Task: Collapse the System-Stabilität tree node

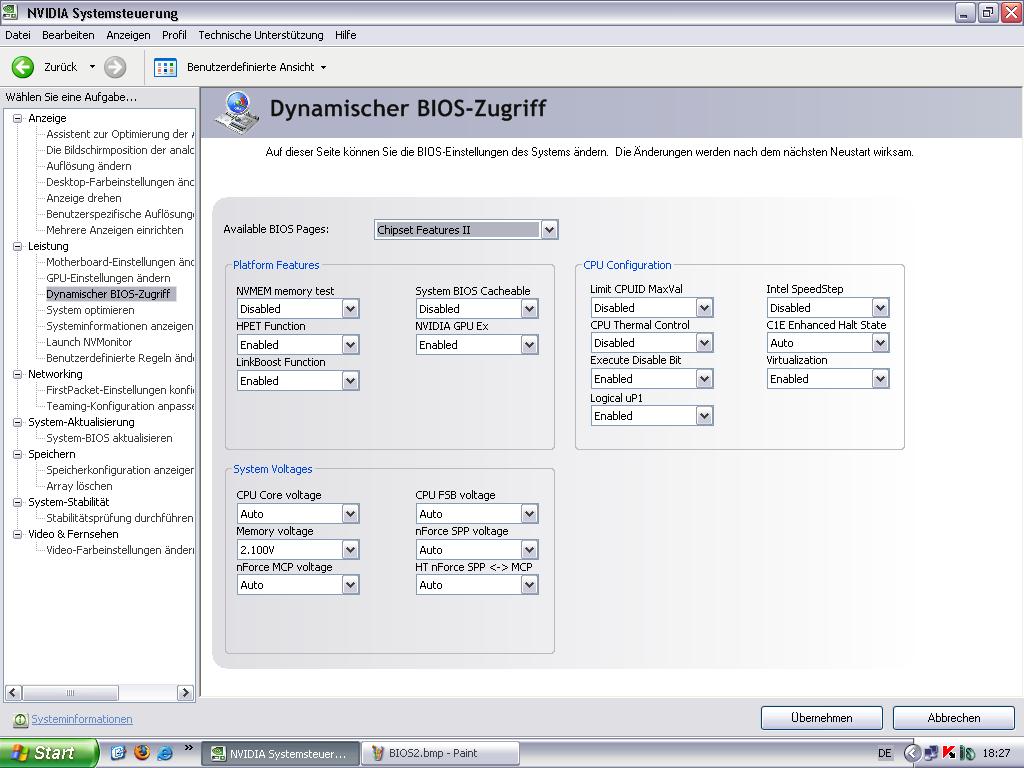Action: click(18, 502)
